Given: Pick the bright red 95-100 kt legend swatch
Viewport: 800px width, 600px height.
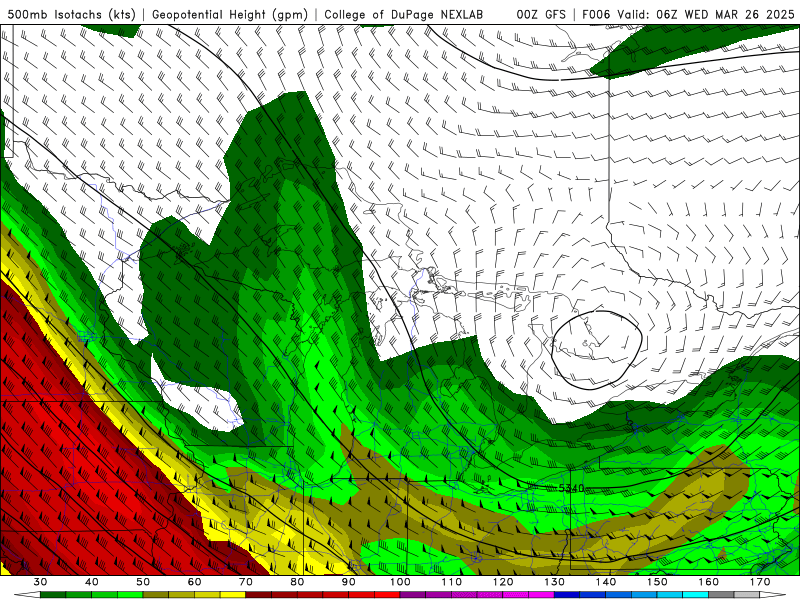Looking at the screenshot, I should (x=387, y=595).
